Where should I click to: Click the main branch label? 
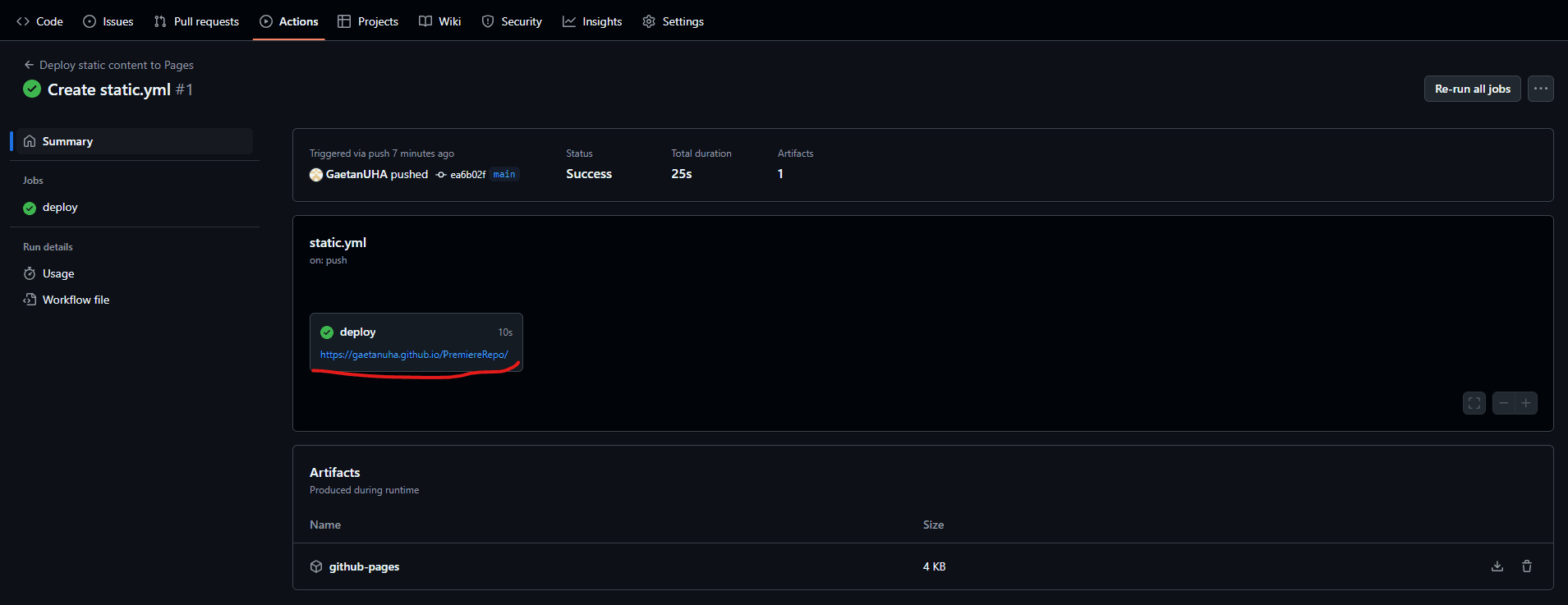(504, 174)
